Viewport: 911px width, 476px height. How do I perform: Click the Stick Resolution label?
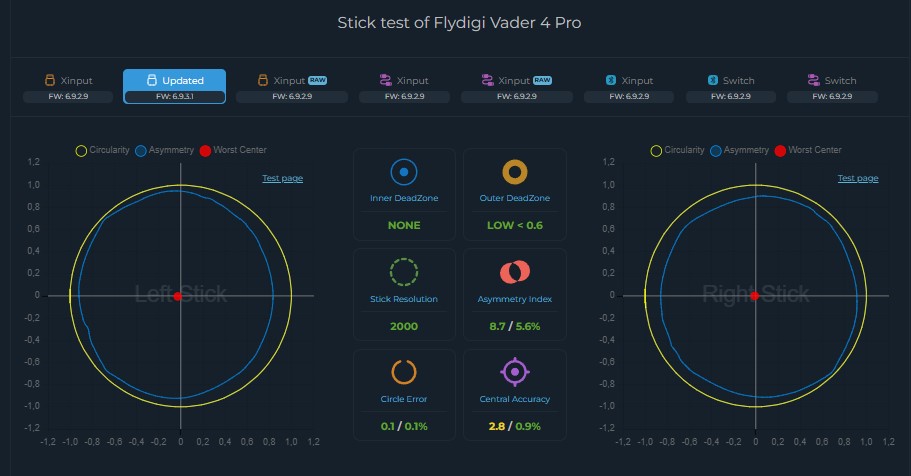[404, 299]
